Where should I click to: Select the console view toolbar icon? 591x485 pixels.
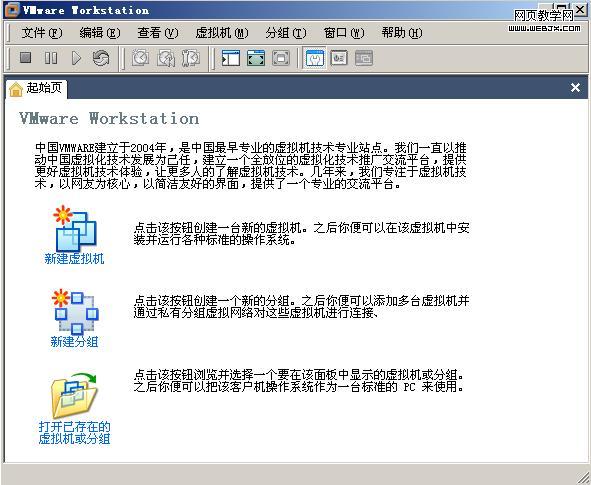pyautogui.click(x=364, y=58)
